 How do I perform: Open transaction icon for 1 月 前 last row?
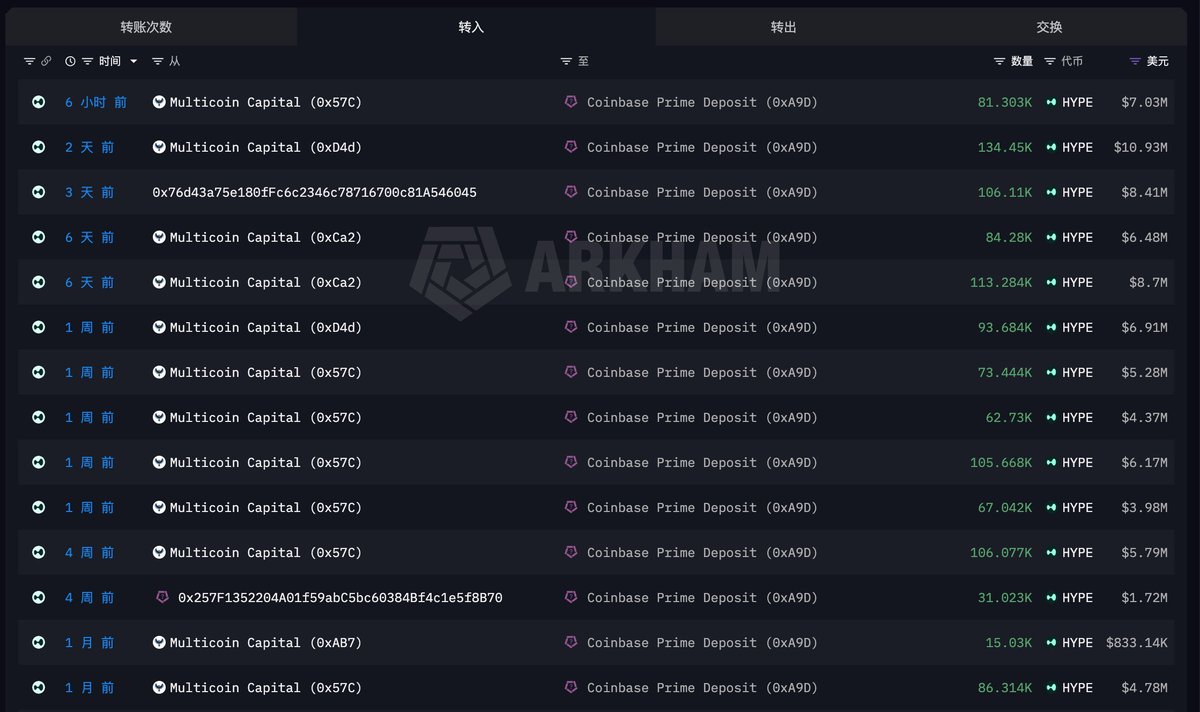pyautogui.click(x=39, y=687)
